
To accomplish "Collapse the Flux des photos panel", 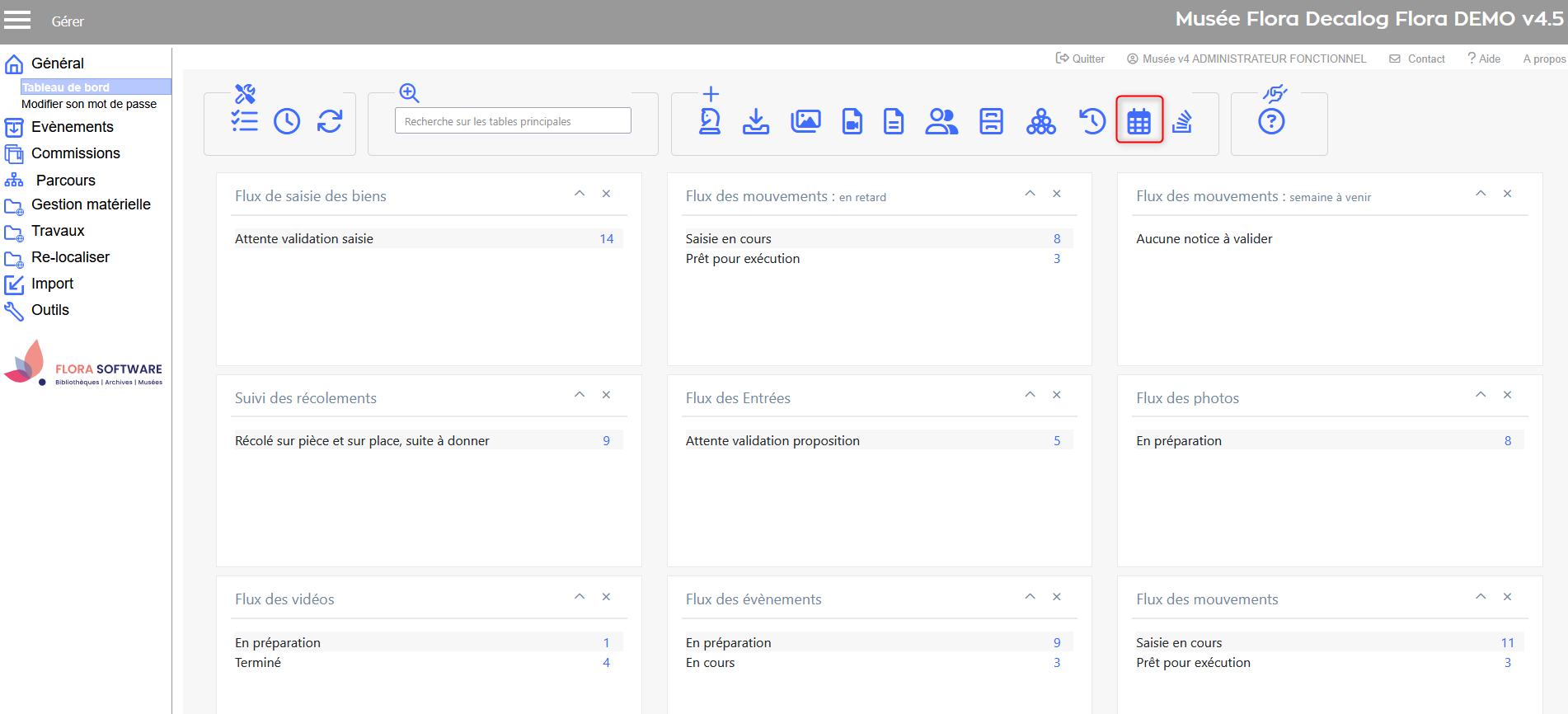I will click(x=1481, y=395).
